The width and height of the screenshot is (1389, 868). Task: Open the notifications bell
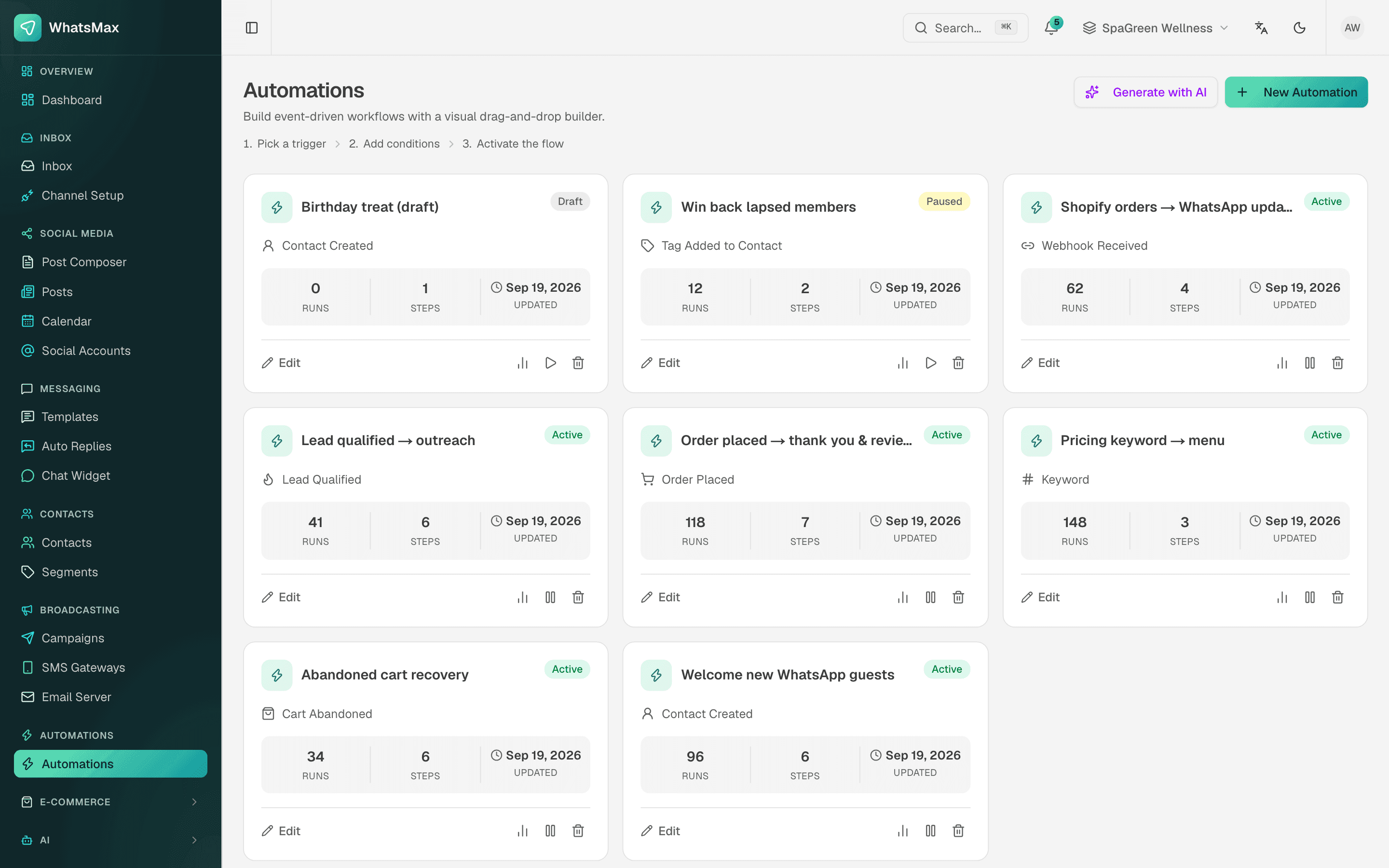point(1051,27)
